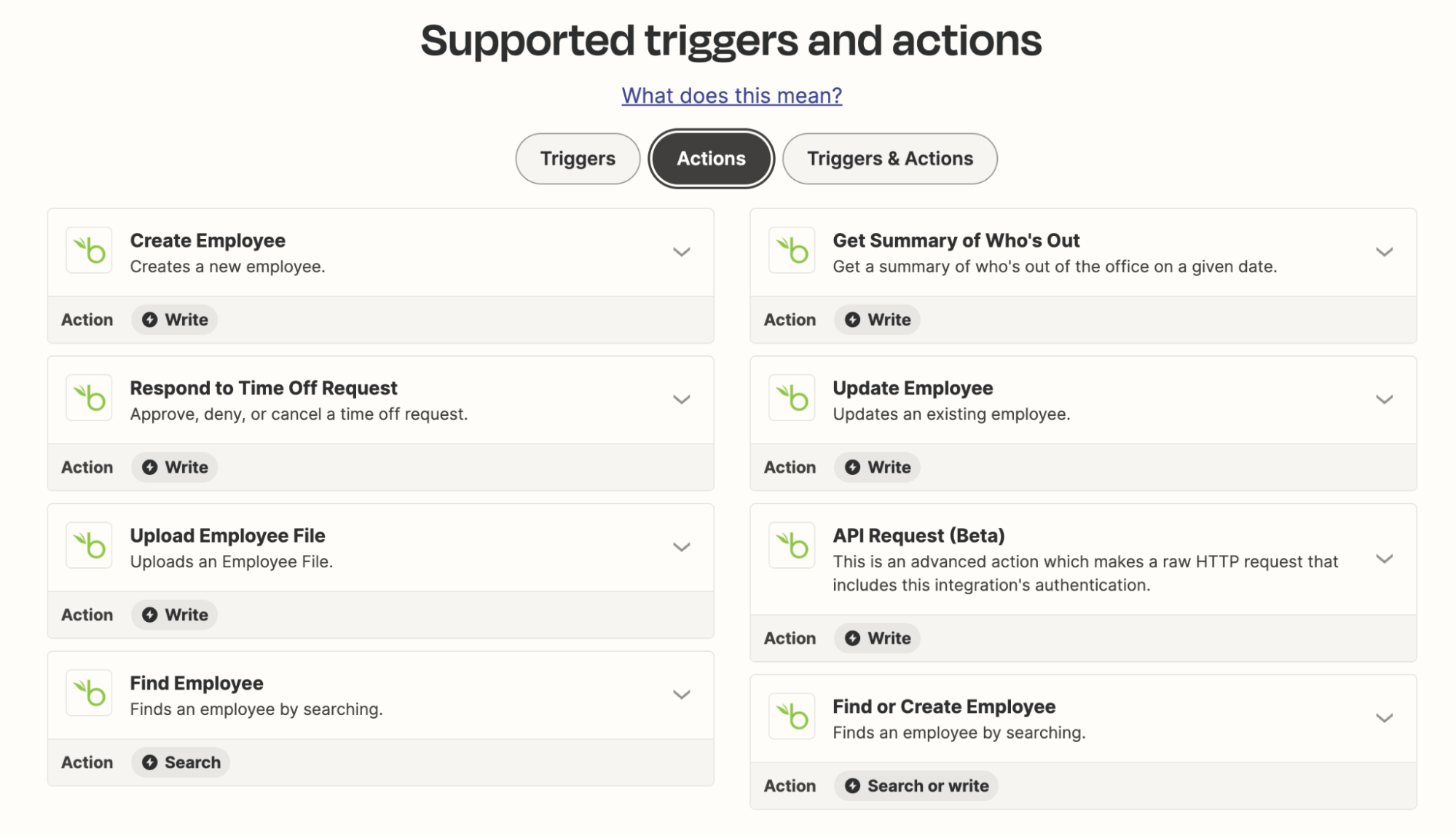Click the Write badge under Update Employee
Image resolution: width=1456 pixels, height=836 pixels.
(878, 468)
